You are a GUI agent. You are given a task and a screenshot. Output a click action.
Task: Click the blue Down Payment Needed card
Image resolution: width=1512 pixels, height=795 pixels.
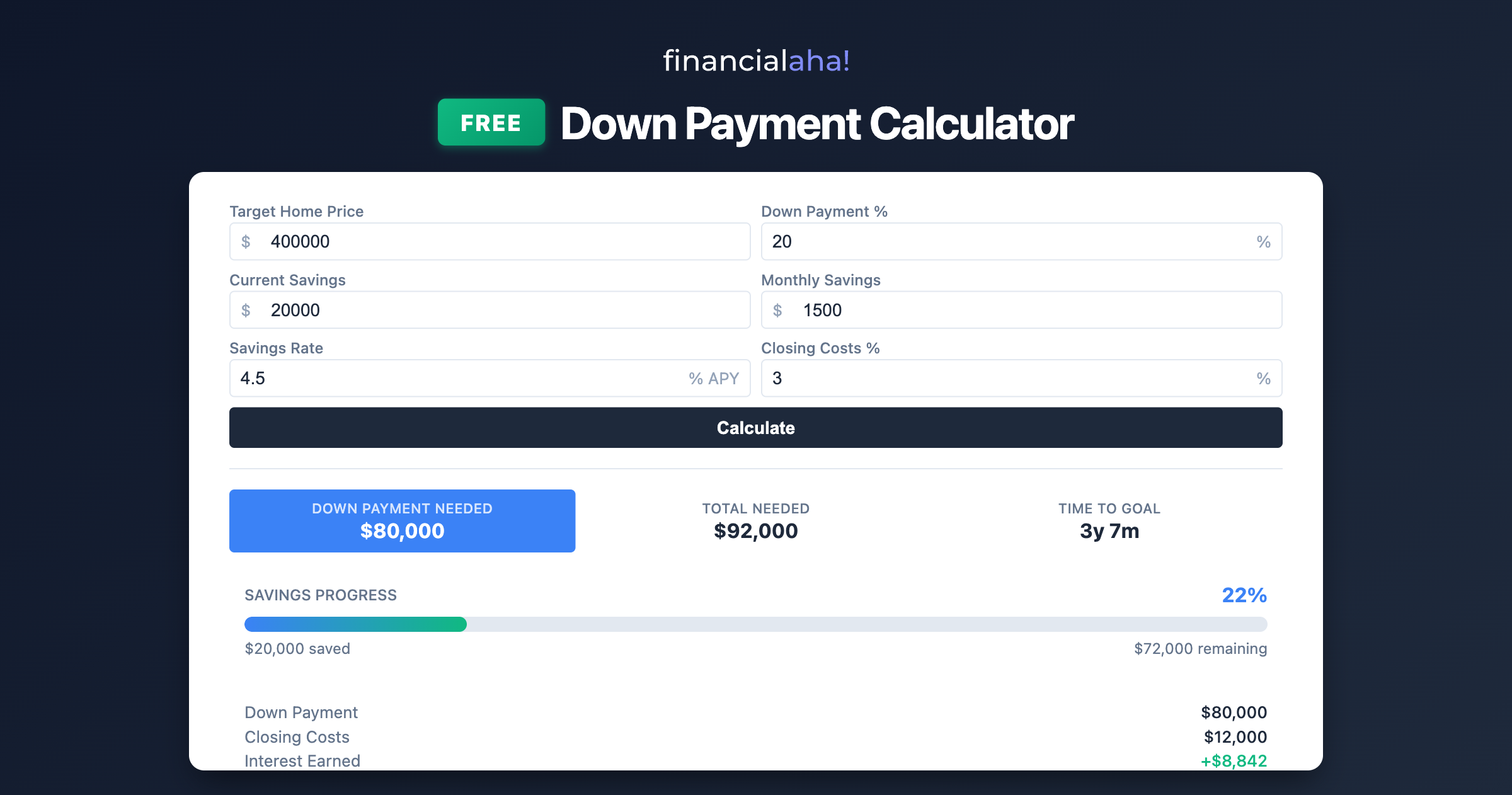tap(403, 520)
